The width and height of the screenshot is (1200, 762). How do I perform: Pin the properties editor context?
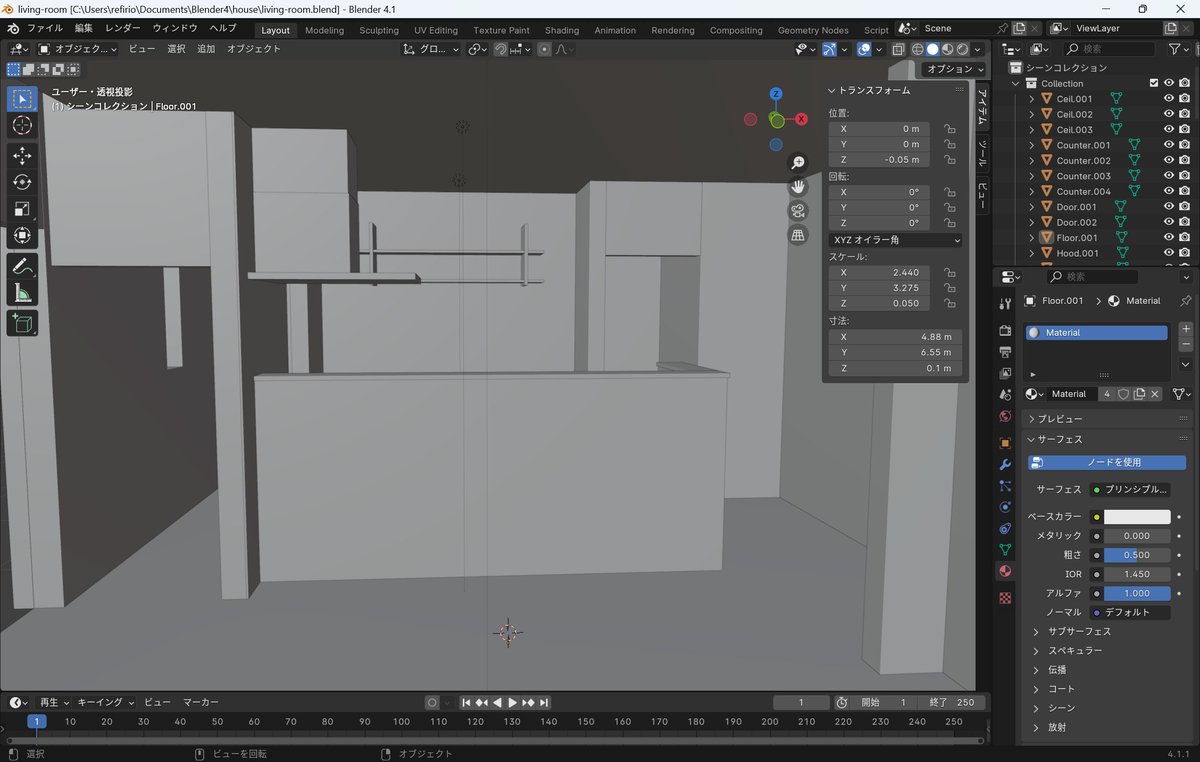1186,301
